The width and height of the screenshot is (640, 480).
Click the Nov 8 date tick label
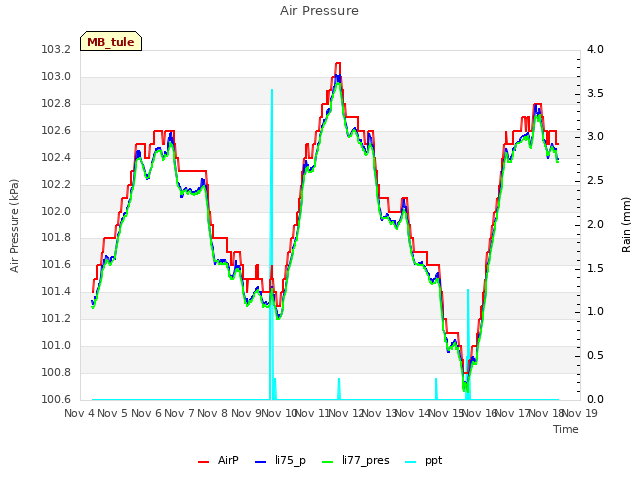(x=213, y=413)
